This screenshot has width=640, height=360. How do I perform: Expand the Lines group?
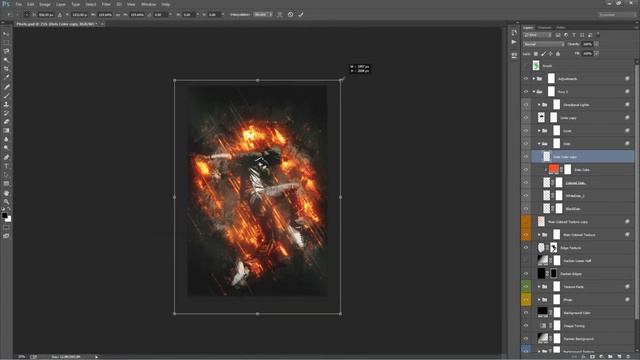539,131
